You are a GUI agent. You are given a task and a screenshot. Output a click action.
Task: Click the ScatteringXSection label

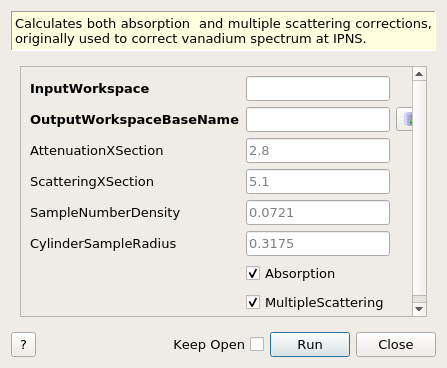92,182
